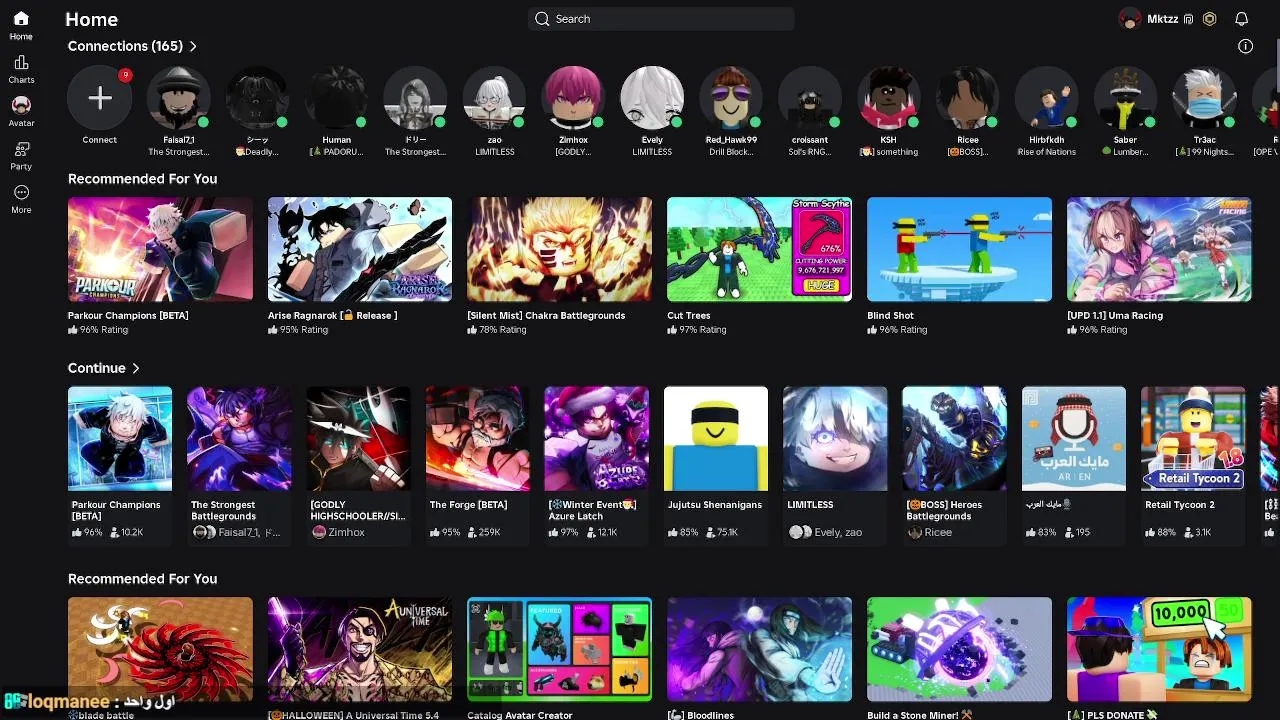Viewport: 1280px width, 720px height.
Task: Open Saber's connection avatar
Action: pos(1126,98)
